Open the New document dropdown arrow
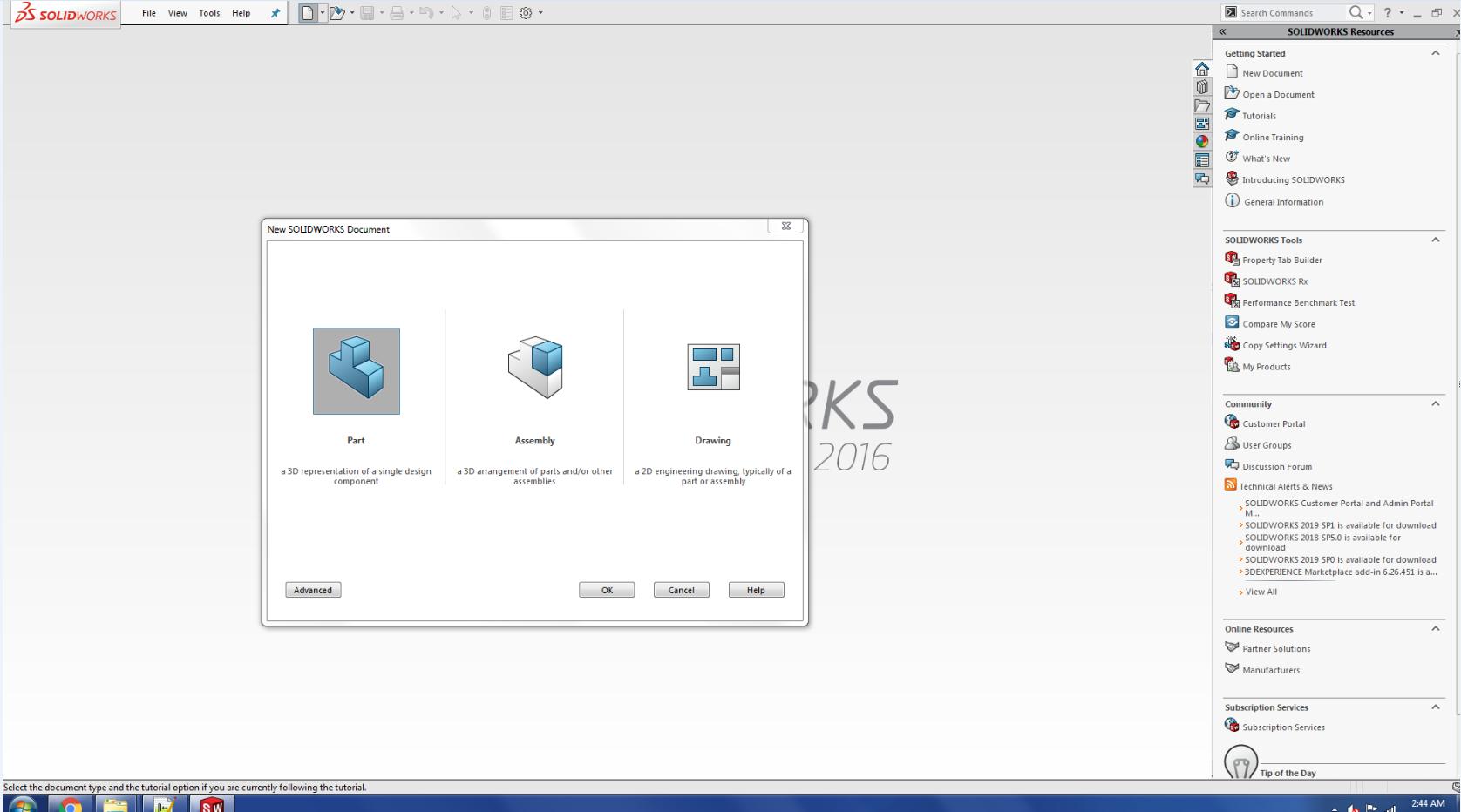This screenshot has width=1461, height=812. (x=322, y=13)
